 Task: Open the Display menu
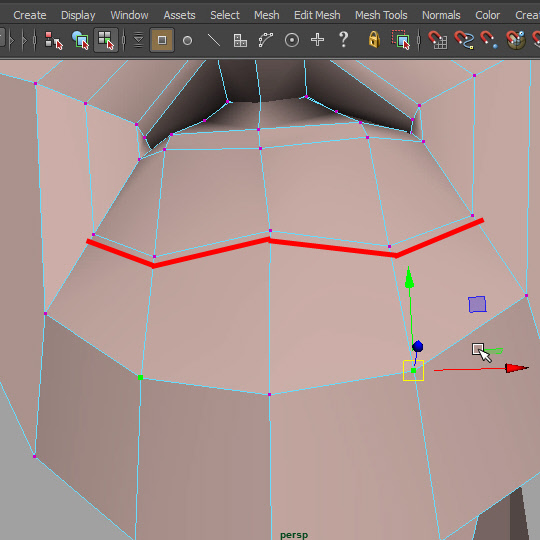pos(78,15)
